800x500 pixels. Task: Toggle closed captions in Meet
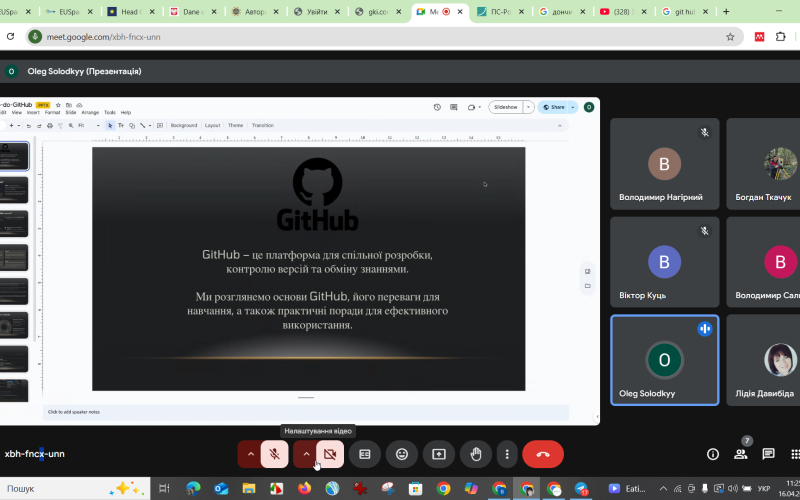pyautogui.click(x=364, y=454)
